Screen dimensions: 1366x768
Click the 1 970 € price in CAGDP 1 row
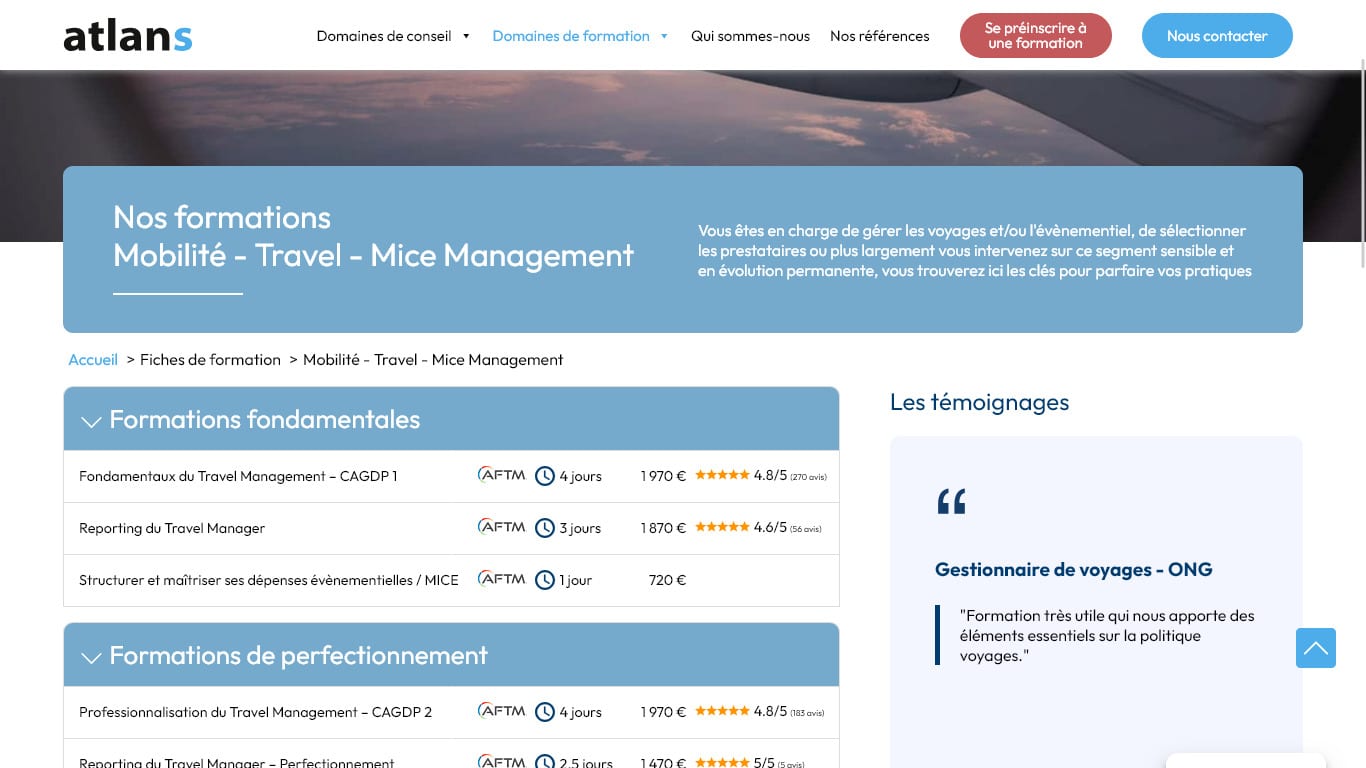663,476
